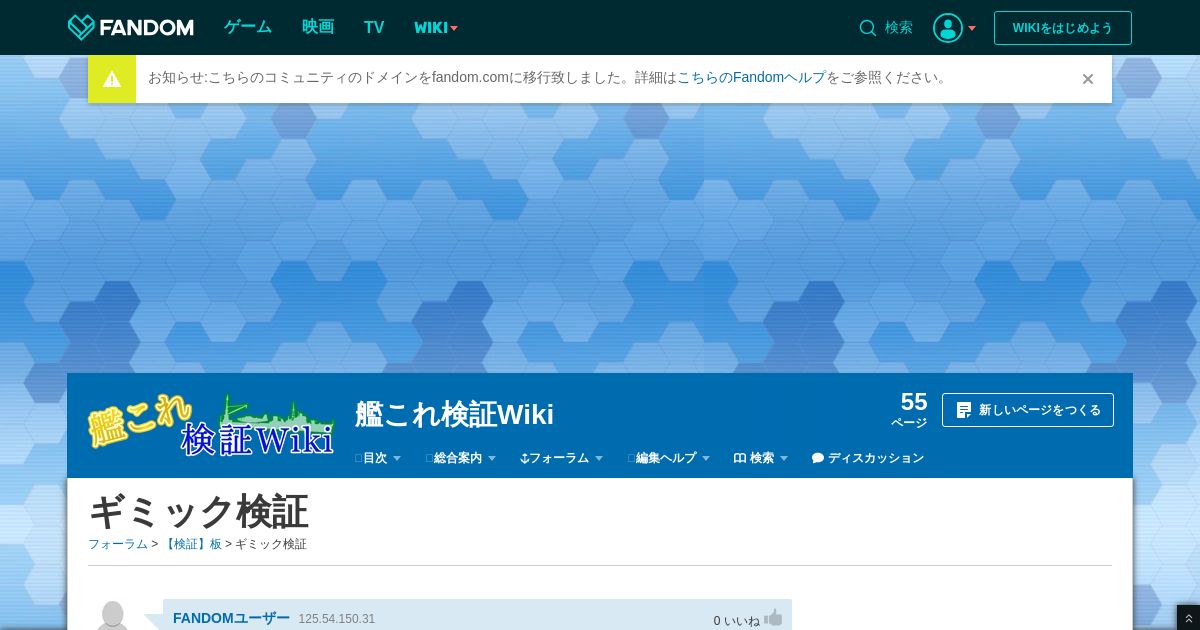Expand the account dropdown arrow
Image resolution: width=1200 pixels, height=630 pixels.
[972, 28]
